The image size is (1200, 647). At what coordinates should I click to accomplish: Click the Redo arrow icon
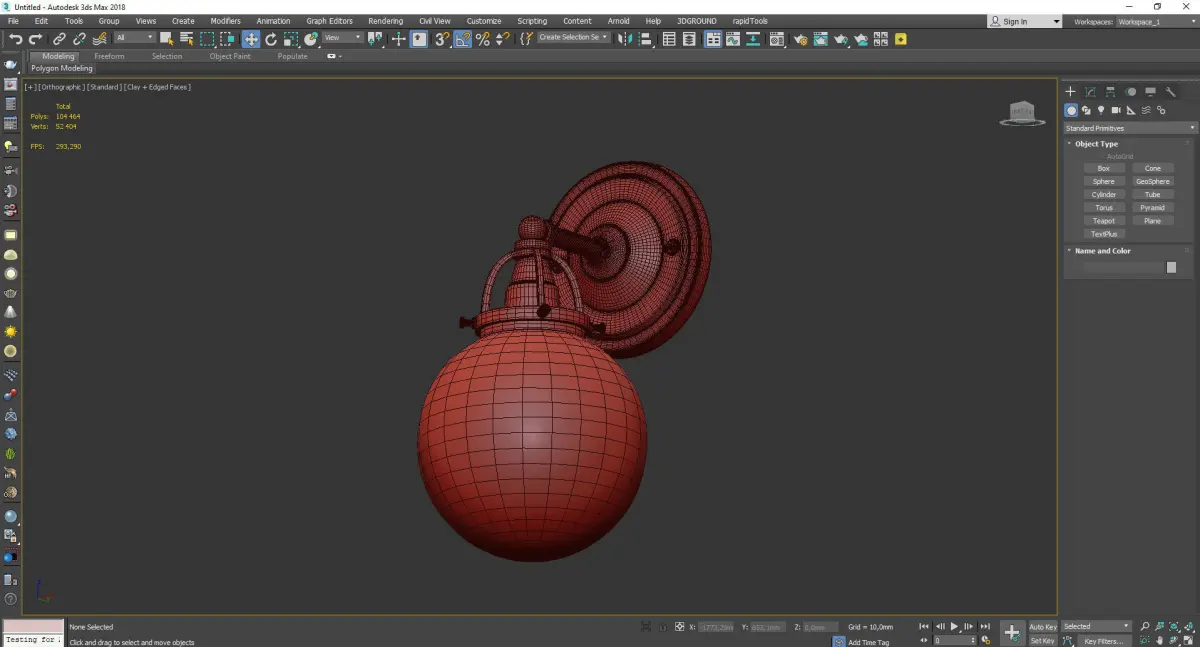(x=35, y=39)
